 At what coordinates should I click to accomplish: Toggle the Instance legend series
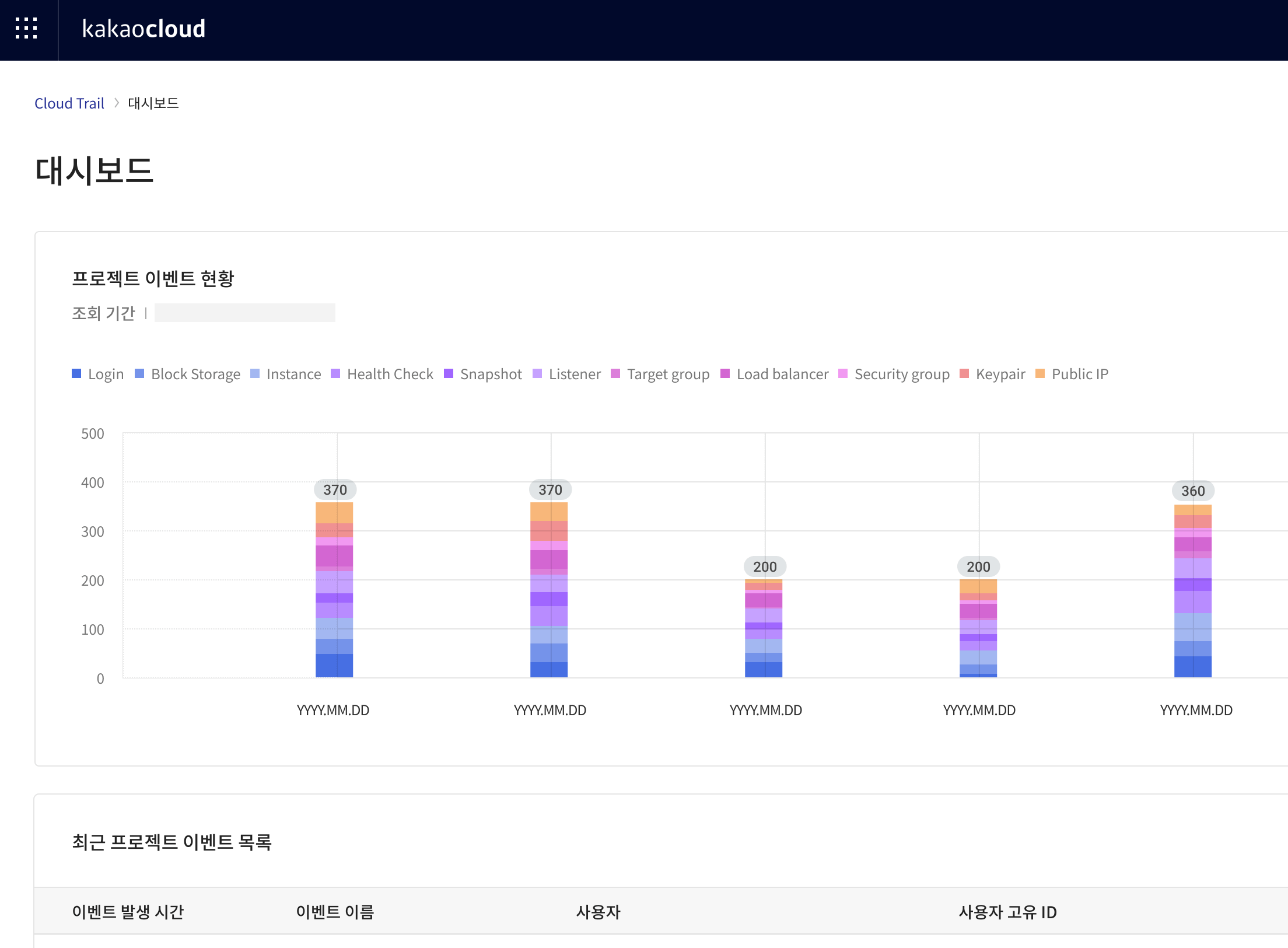click(293, 374)
